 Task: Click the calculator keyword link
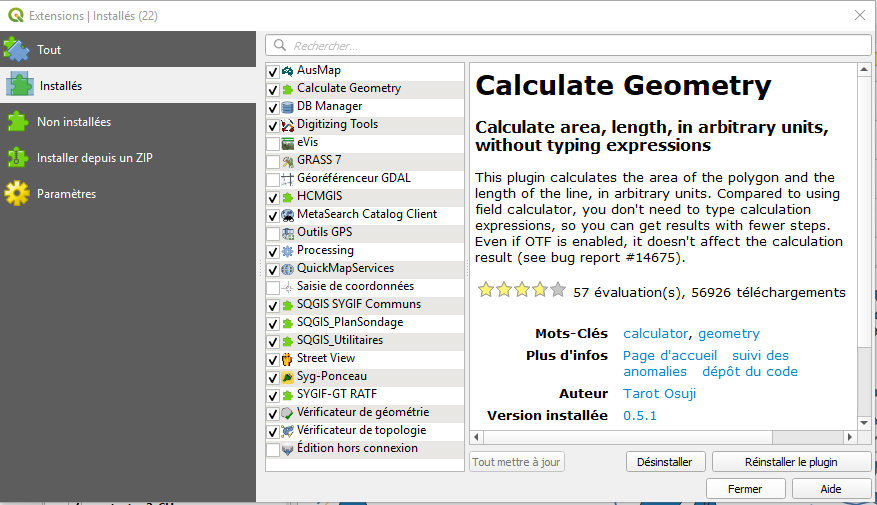click(x=656, y=334)
